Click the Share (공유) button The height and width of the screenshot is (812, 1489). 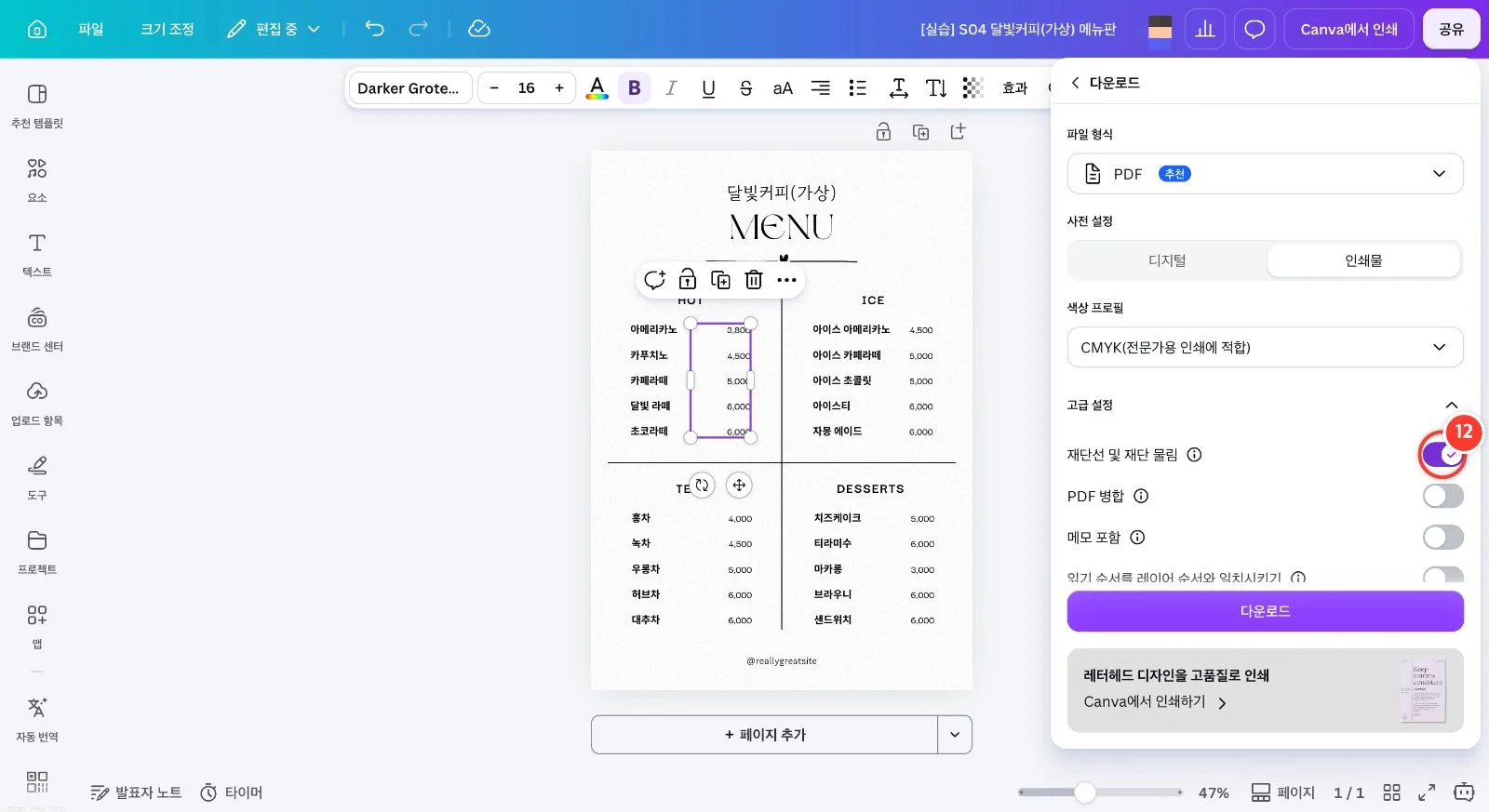point(1451,29)
